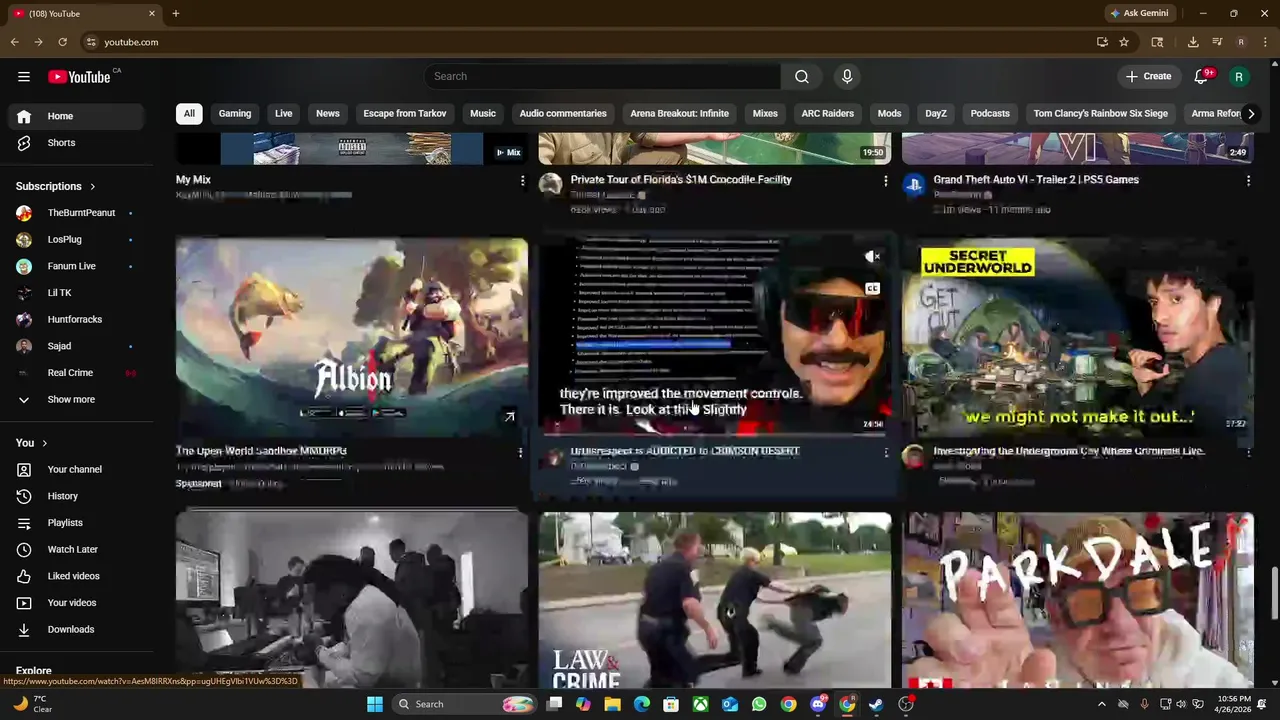Viewport: 1280px width, 720px height.
Task: Select the Music chip
Action: [x=483, y=114]
